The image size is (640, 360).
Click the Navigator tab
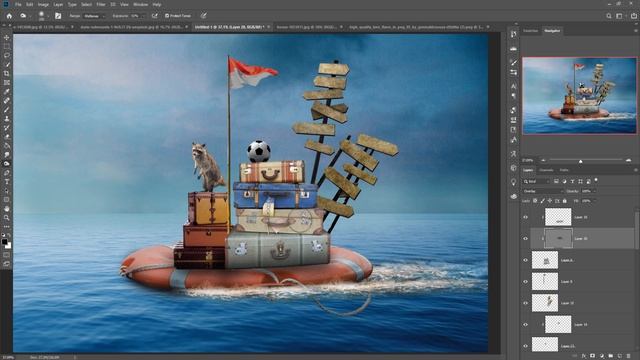click(x=552, y=31)
